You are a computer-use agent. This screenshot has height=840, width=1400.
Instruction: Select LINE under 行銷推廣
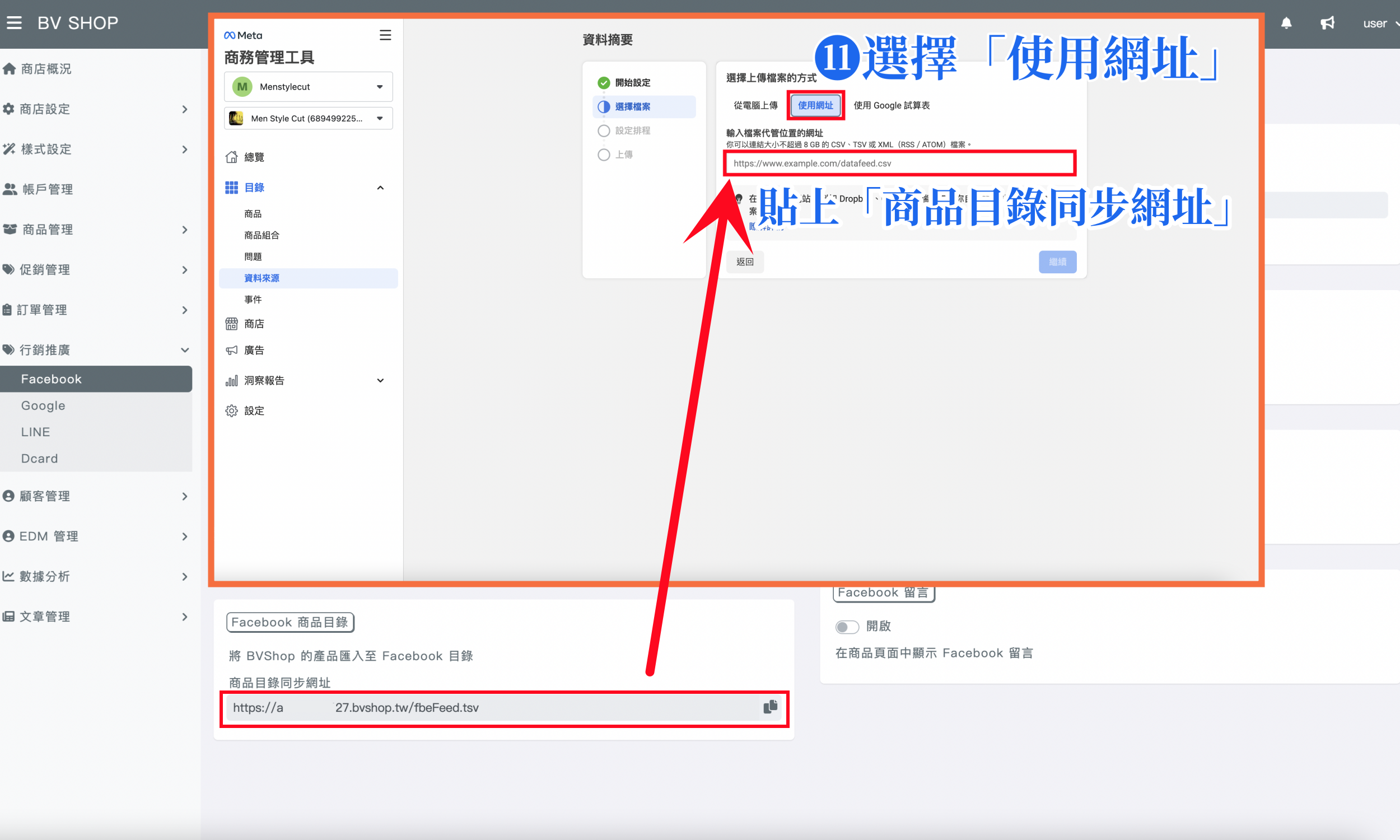(95, 432)
